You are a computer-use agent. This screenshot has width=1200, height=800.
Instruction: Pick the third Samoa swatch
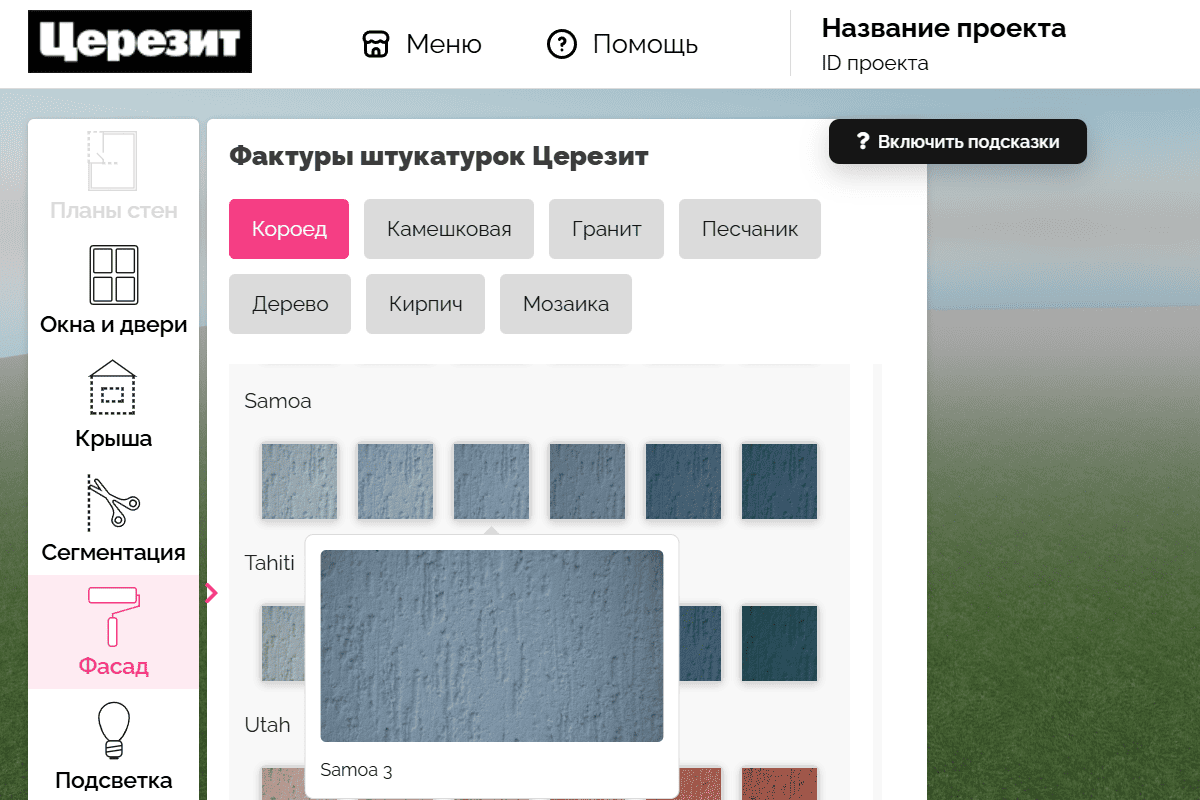491,481
